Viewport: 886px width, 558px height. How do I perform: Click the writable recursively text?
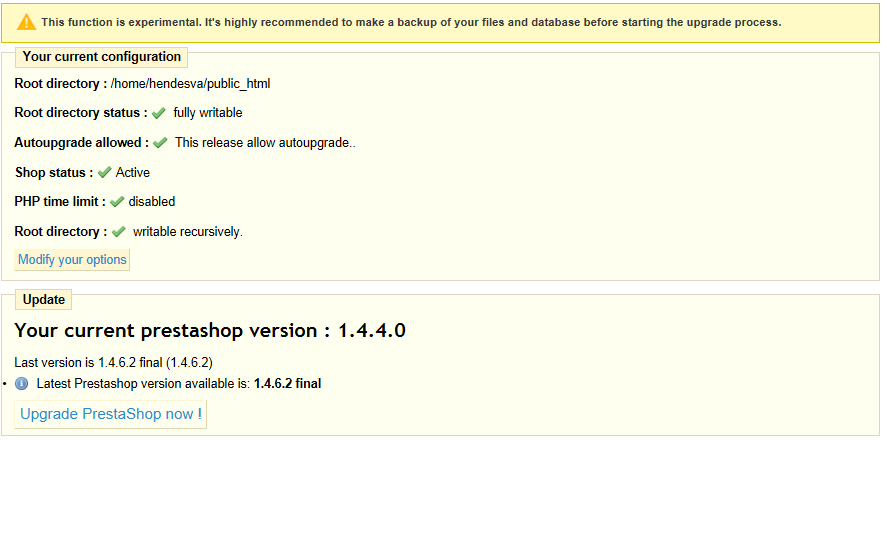[x=188, y=232]
